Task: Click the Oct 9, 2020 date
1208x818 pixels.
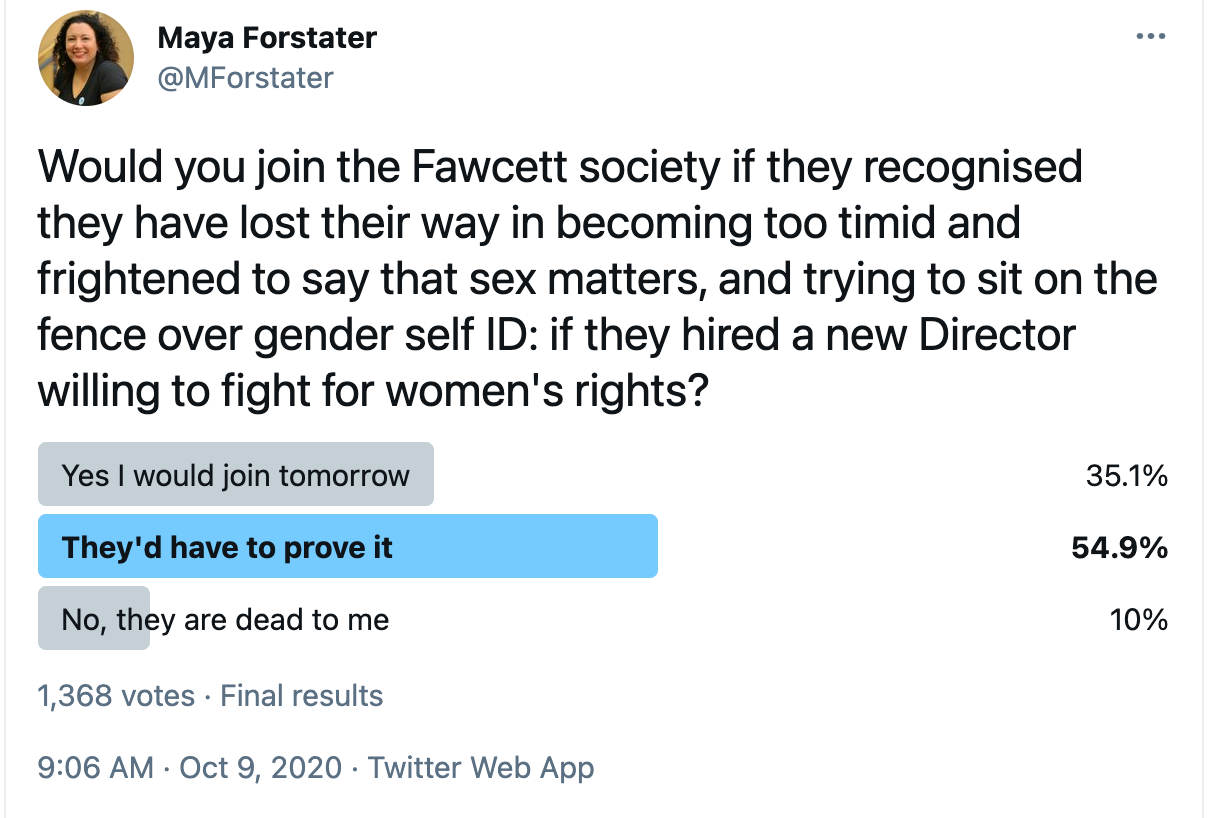Action: 261,768
